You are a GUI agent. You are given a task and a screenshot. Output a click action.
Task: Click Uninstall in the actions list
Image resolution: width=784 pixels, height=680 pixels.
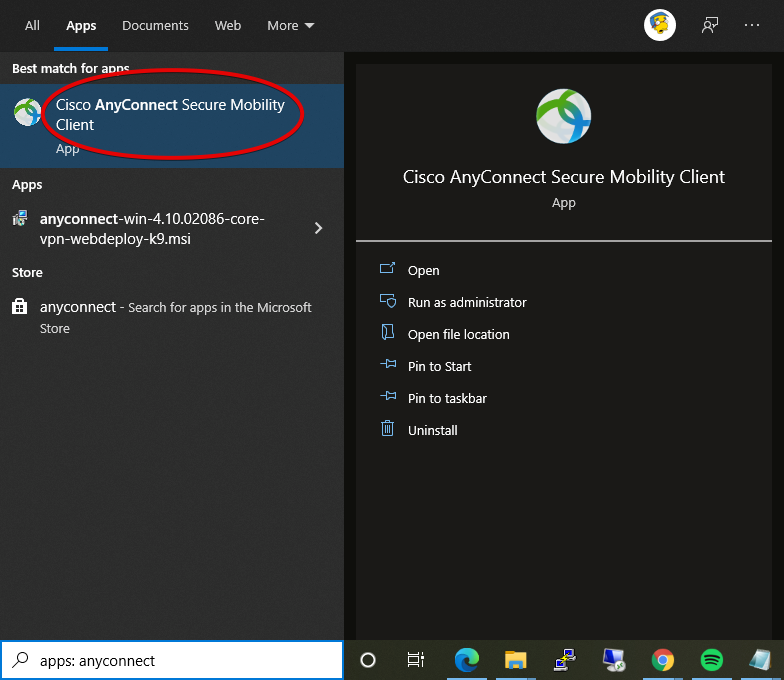(x=432, y=430)
